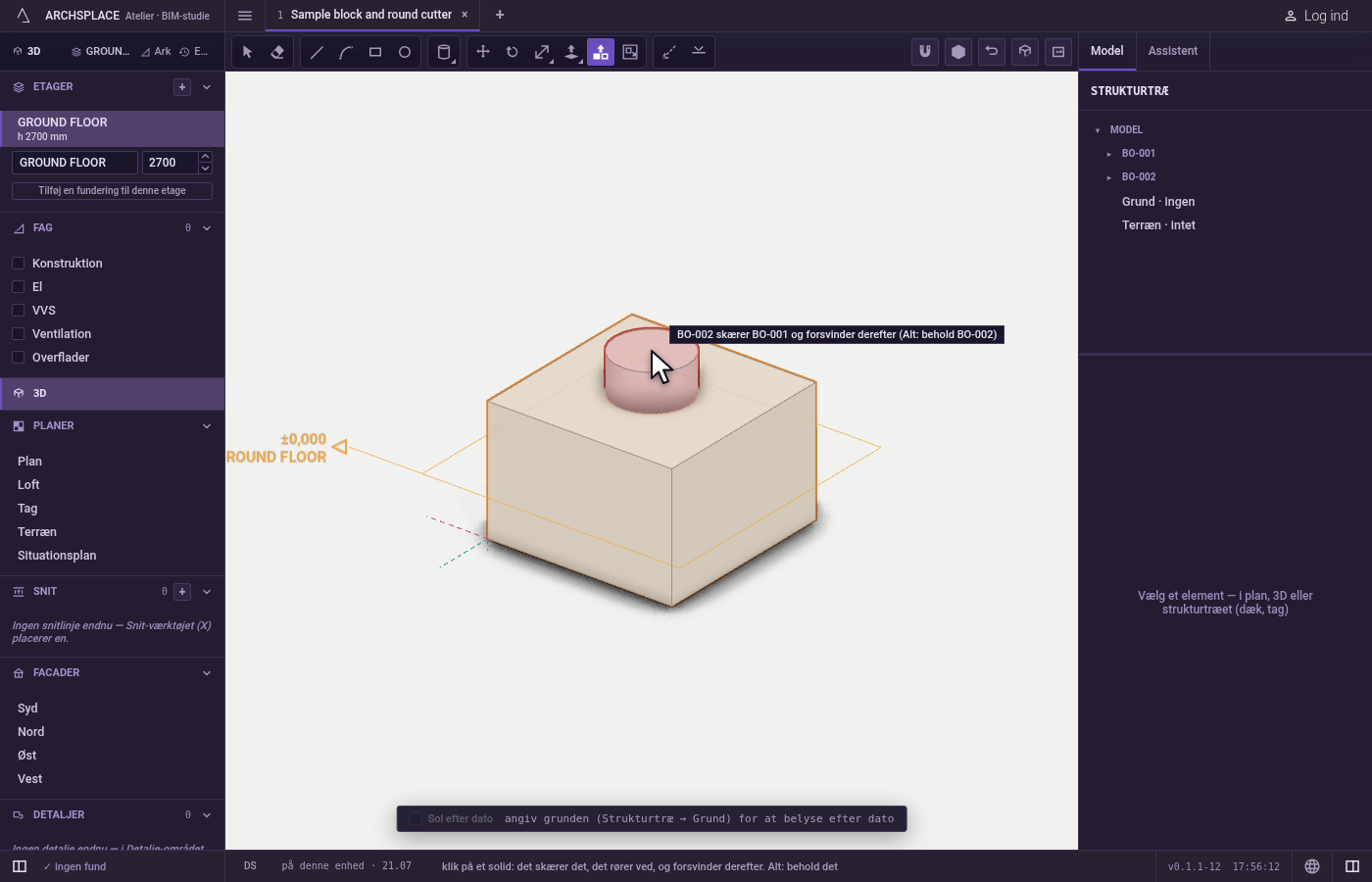This screenshot has height=882, width=1372.
Task: Select the cylinder solid tool
Action: tap(444, 52)
